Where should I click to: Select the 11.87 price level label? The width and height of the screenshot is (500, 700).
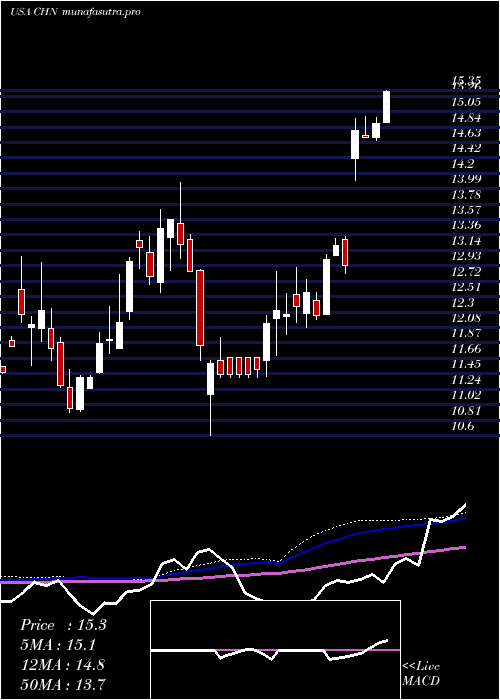466,333
